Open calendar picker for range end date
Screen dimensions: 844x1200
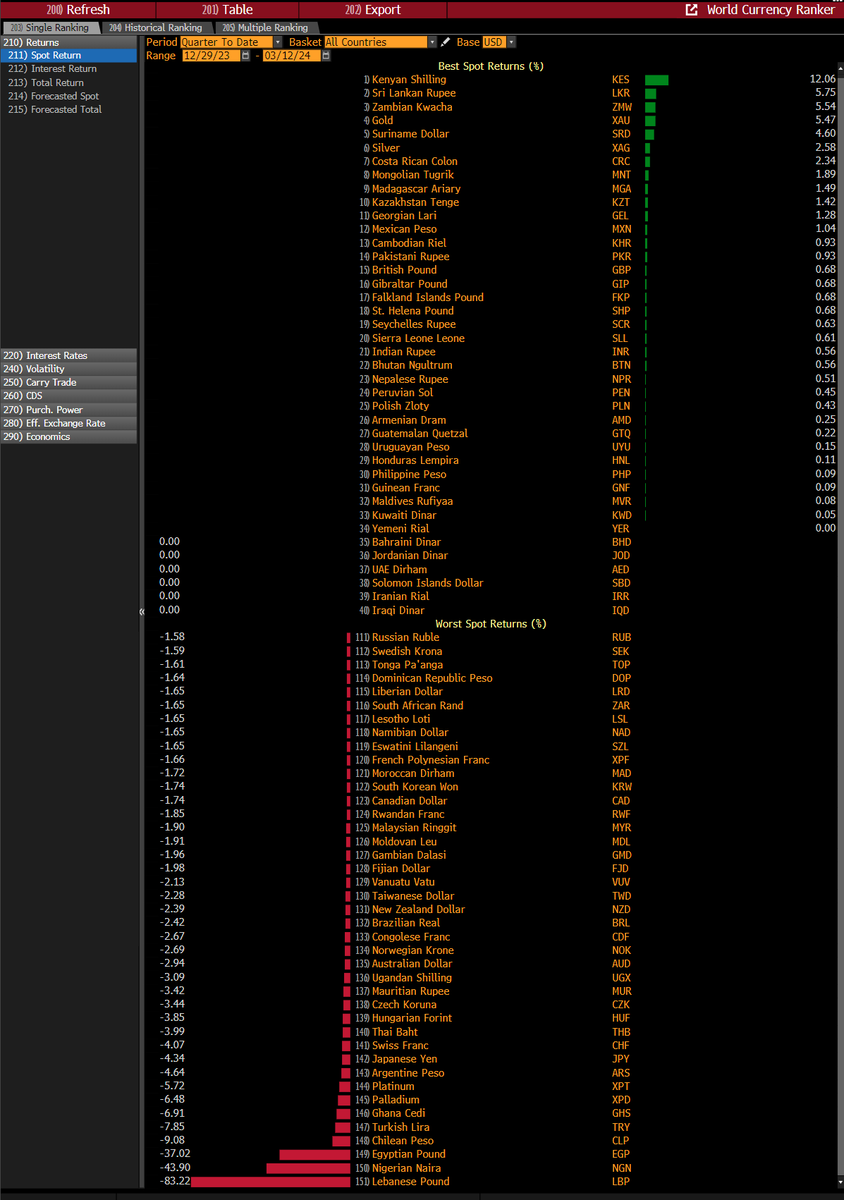(327, 56)
